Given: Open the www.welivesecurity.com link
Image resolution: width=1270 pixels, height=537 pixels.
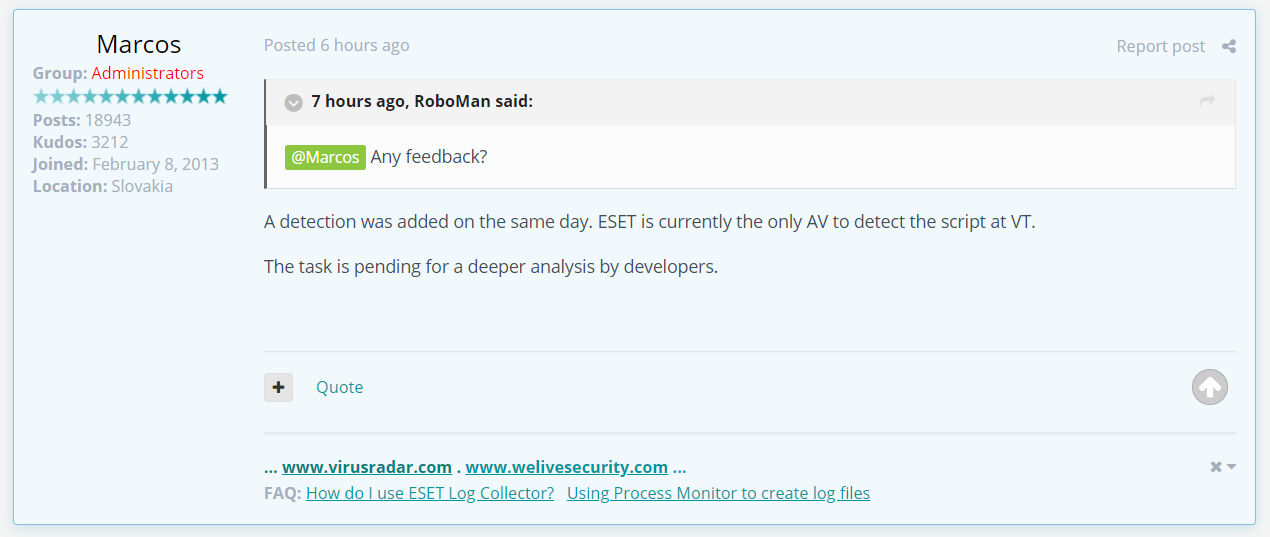Looking at the screenshot, I should pos(566,467).
